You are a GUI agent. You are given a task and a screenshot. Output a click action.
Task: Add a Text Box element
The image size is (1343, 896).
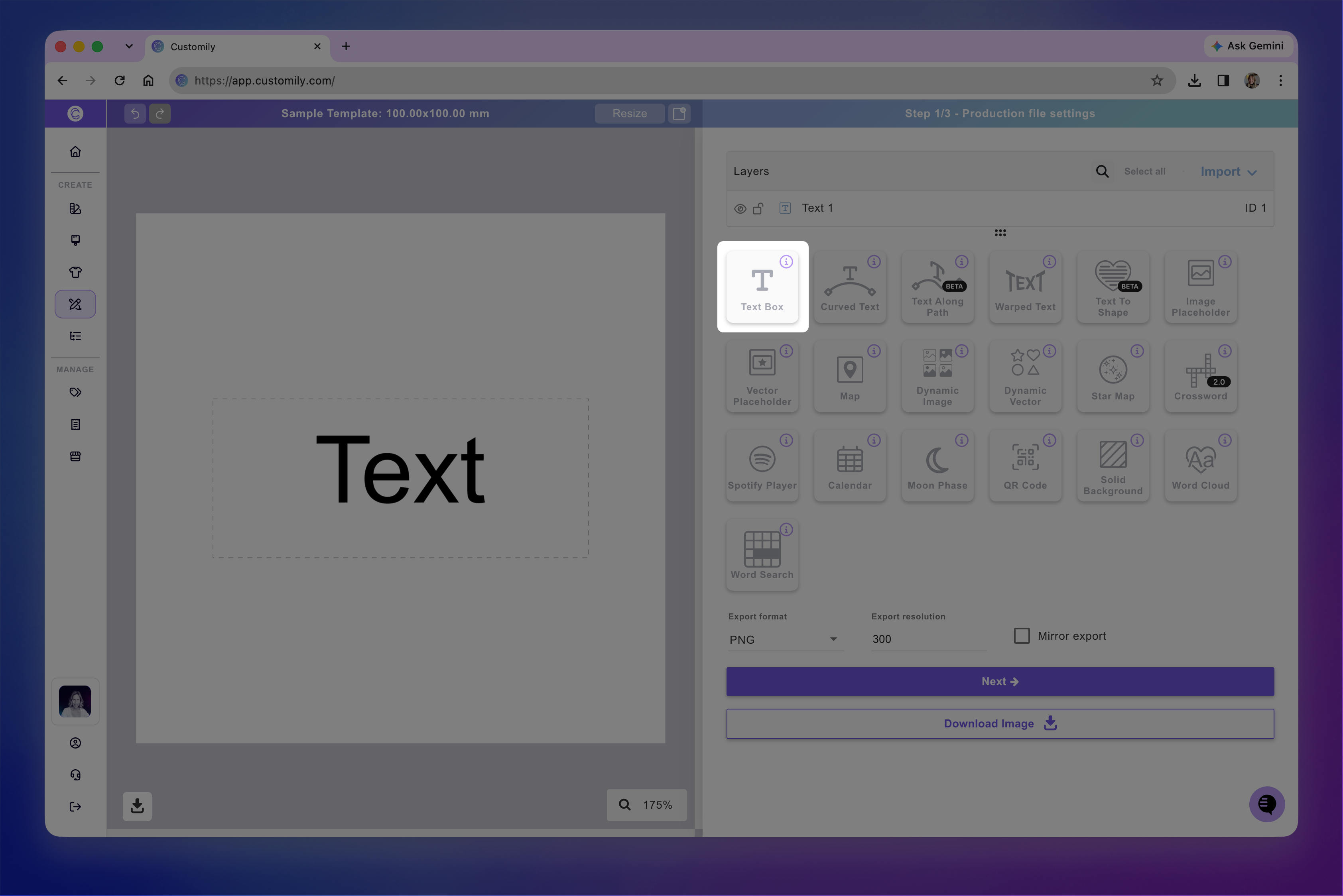pyautogui.click(x=762, y=287)
